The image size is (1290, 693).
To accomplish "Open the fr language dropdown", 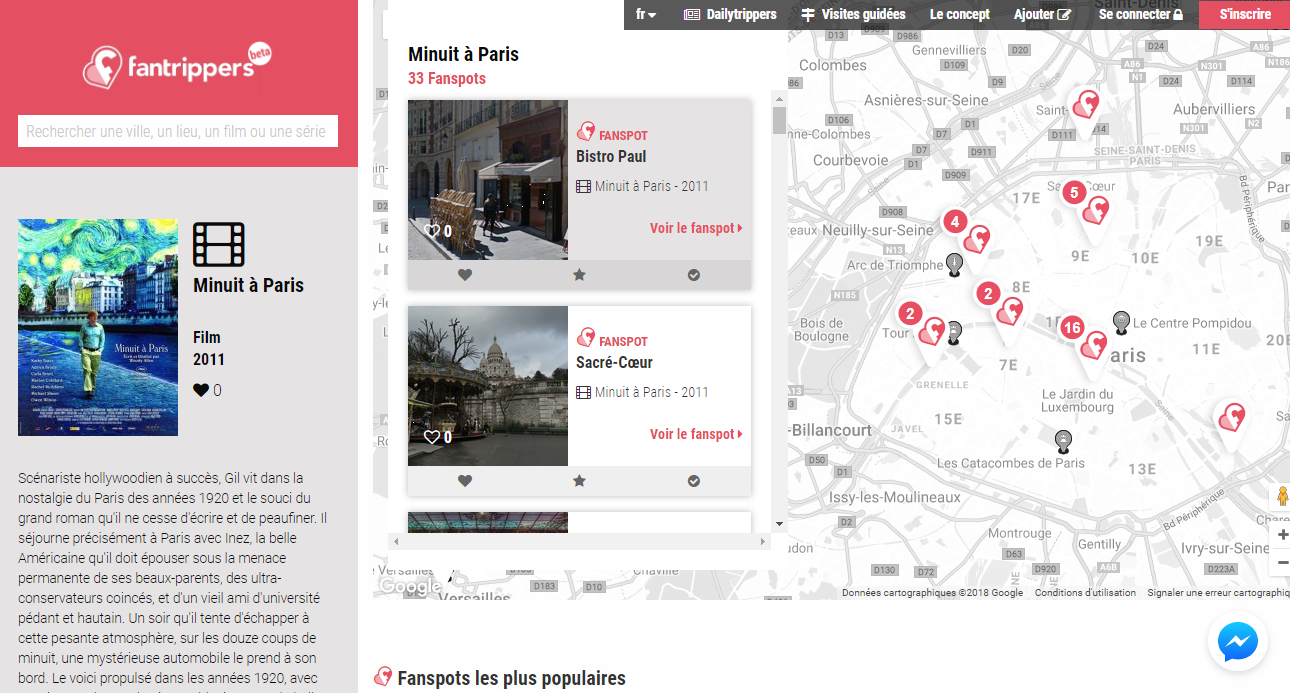I will (x=646, y=15).
